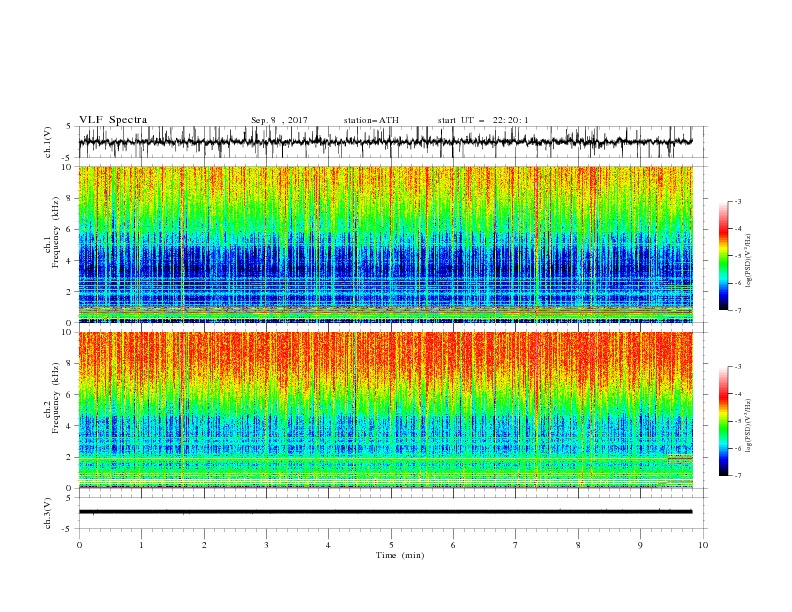Click the time axis tick label '10'
This screenshot has height=612, width=792.
pyautogui.click(x=703, y=545)
